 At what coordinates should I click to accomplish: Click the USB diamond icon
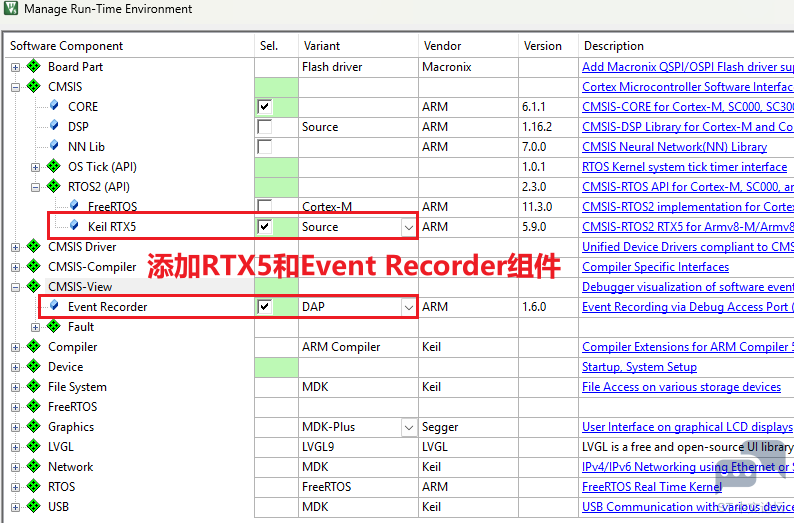[33, 506]
